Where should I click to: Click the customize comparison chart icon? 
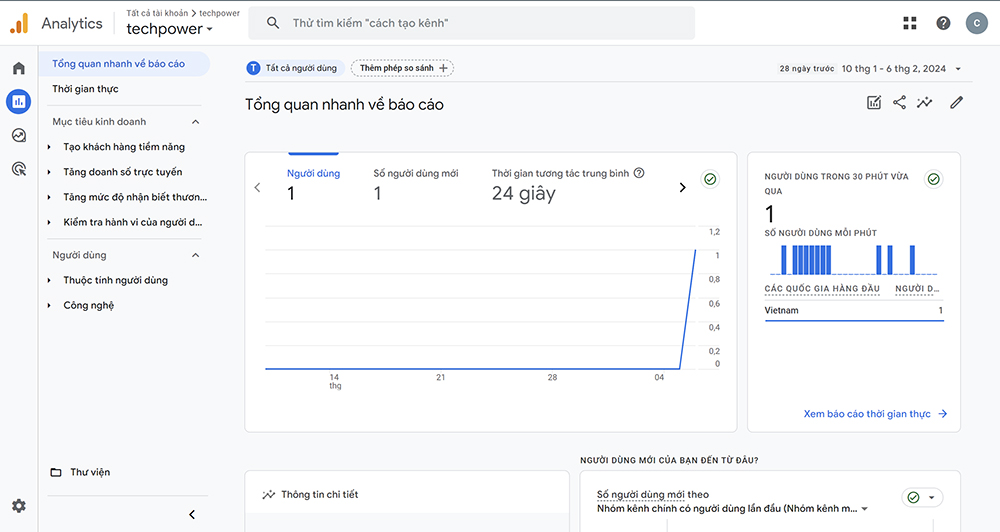point(873,102)
